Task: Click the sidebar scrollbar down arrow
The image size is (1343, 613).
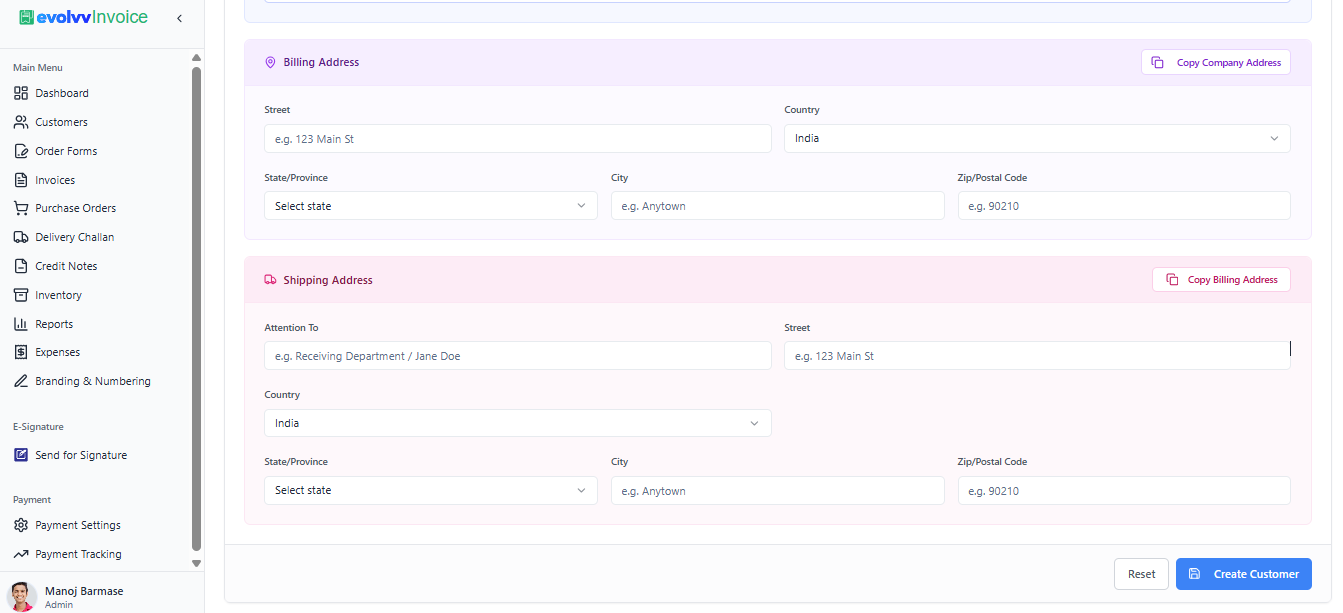Action: click(x=196, y=563)
